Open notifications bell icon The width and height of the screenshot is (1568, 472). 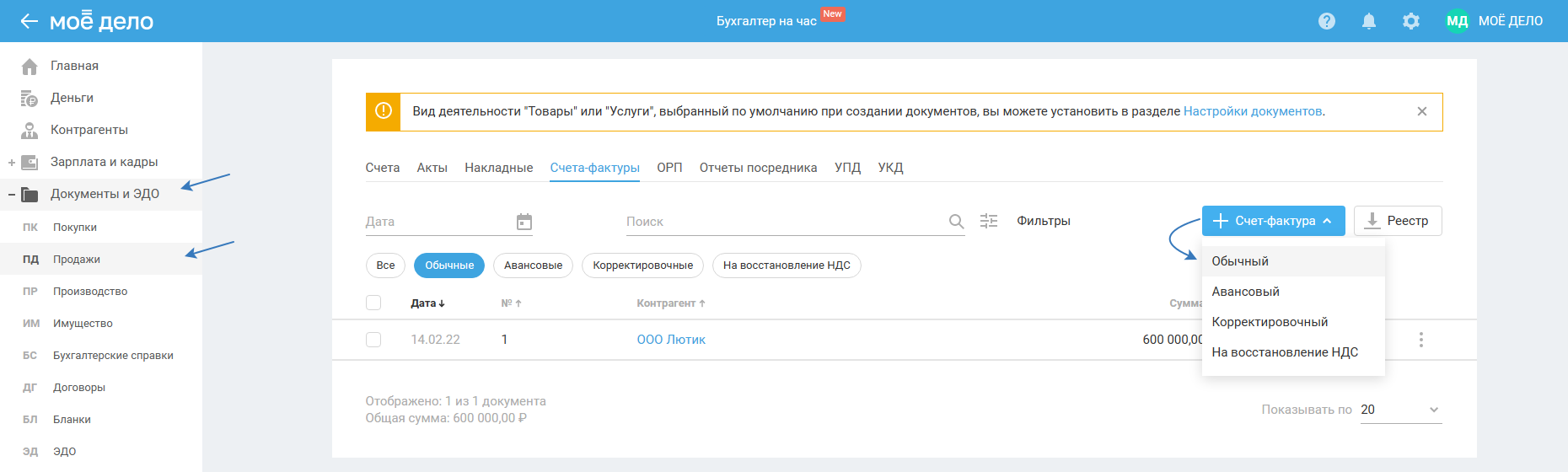click(x=1369, y=21)
